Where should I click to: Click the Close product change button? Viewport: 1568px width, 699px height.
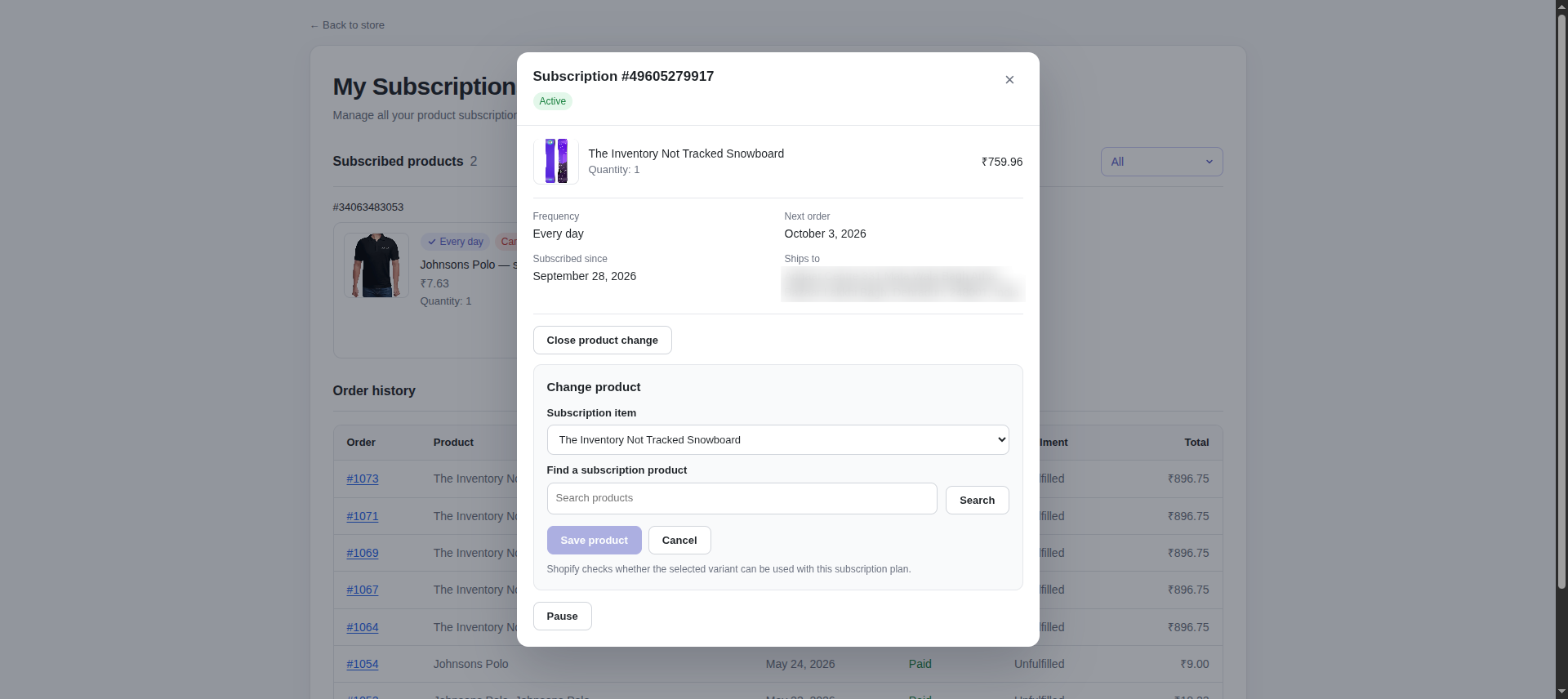[x=603, y=341]
